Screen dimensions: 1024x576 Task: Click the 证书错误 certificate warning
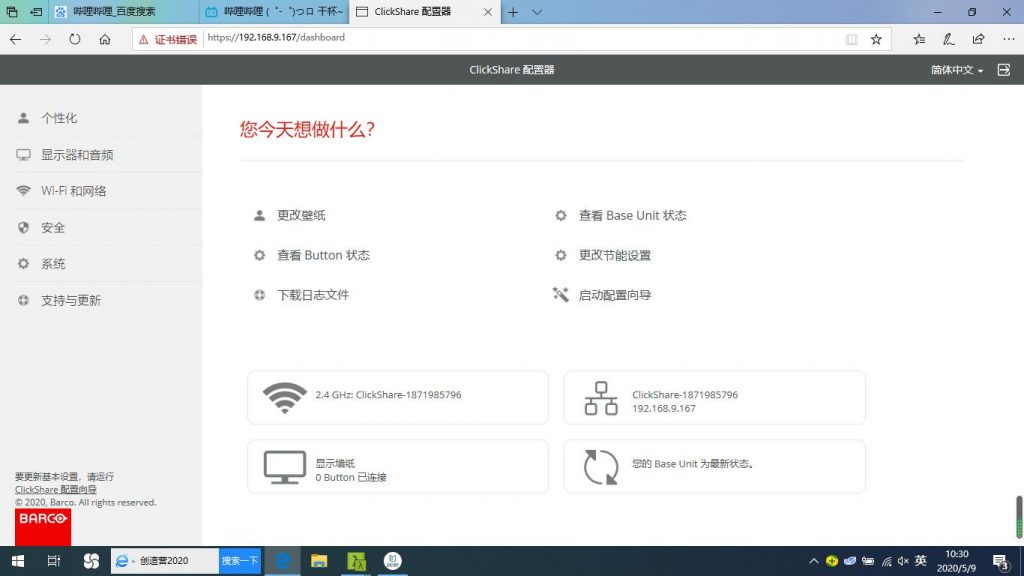coord(168,39)
